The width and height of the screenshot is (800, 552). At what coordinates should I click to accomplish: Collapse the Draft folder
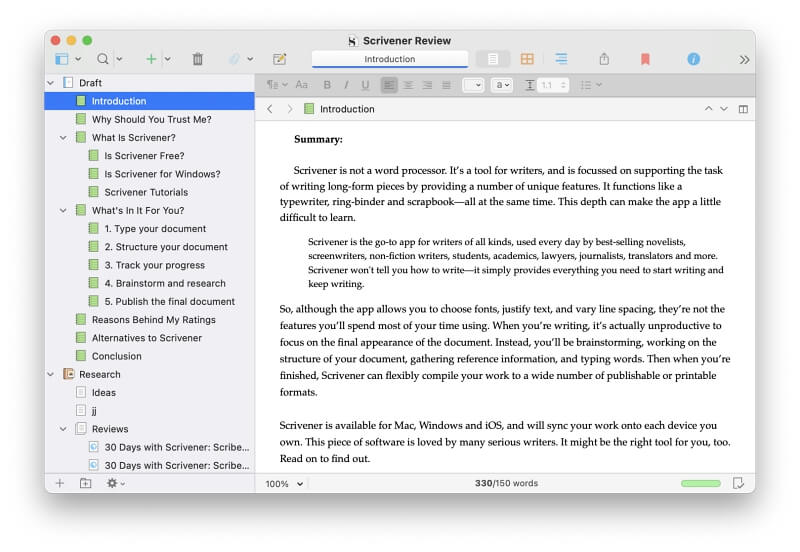click(x=51, y=83)
